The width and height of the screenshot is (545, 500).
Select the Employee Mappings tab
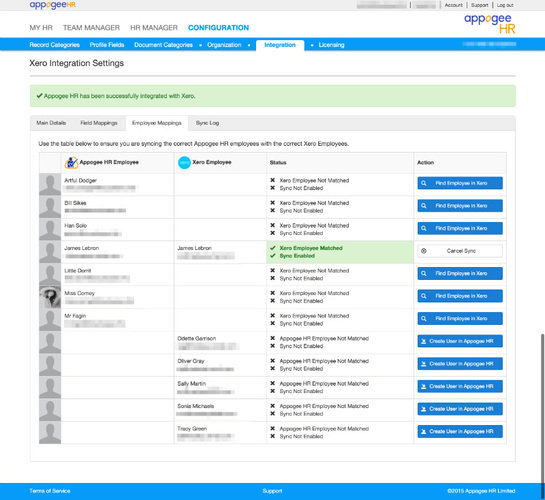click(x=157, y=123)
